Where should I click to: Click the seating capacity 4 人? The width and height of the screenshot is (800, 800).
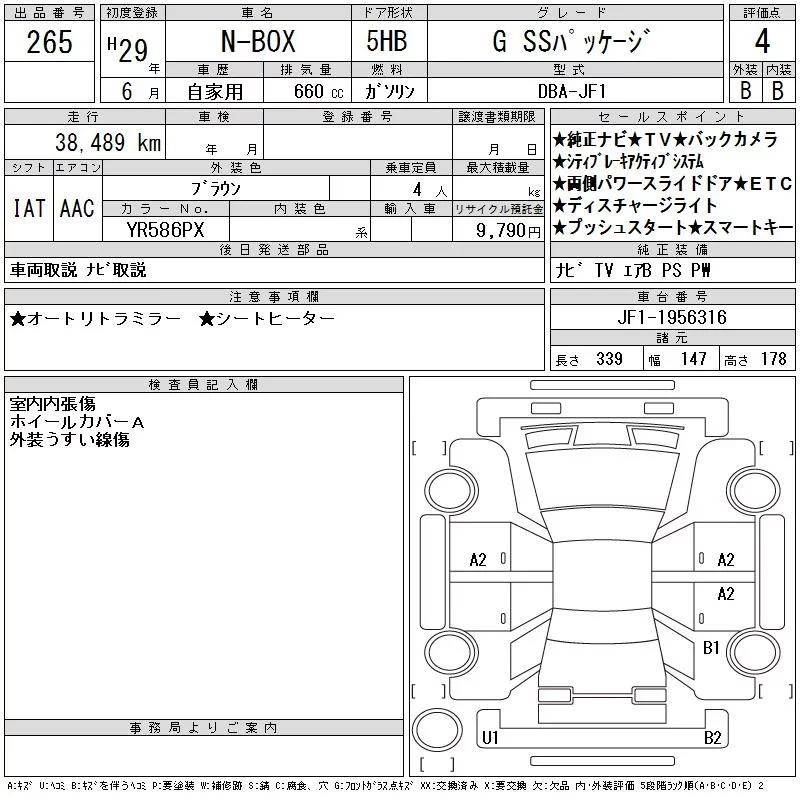click(x=430, y=190)
